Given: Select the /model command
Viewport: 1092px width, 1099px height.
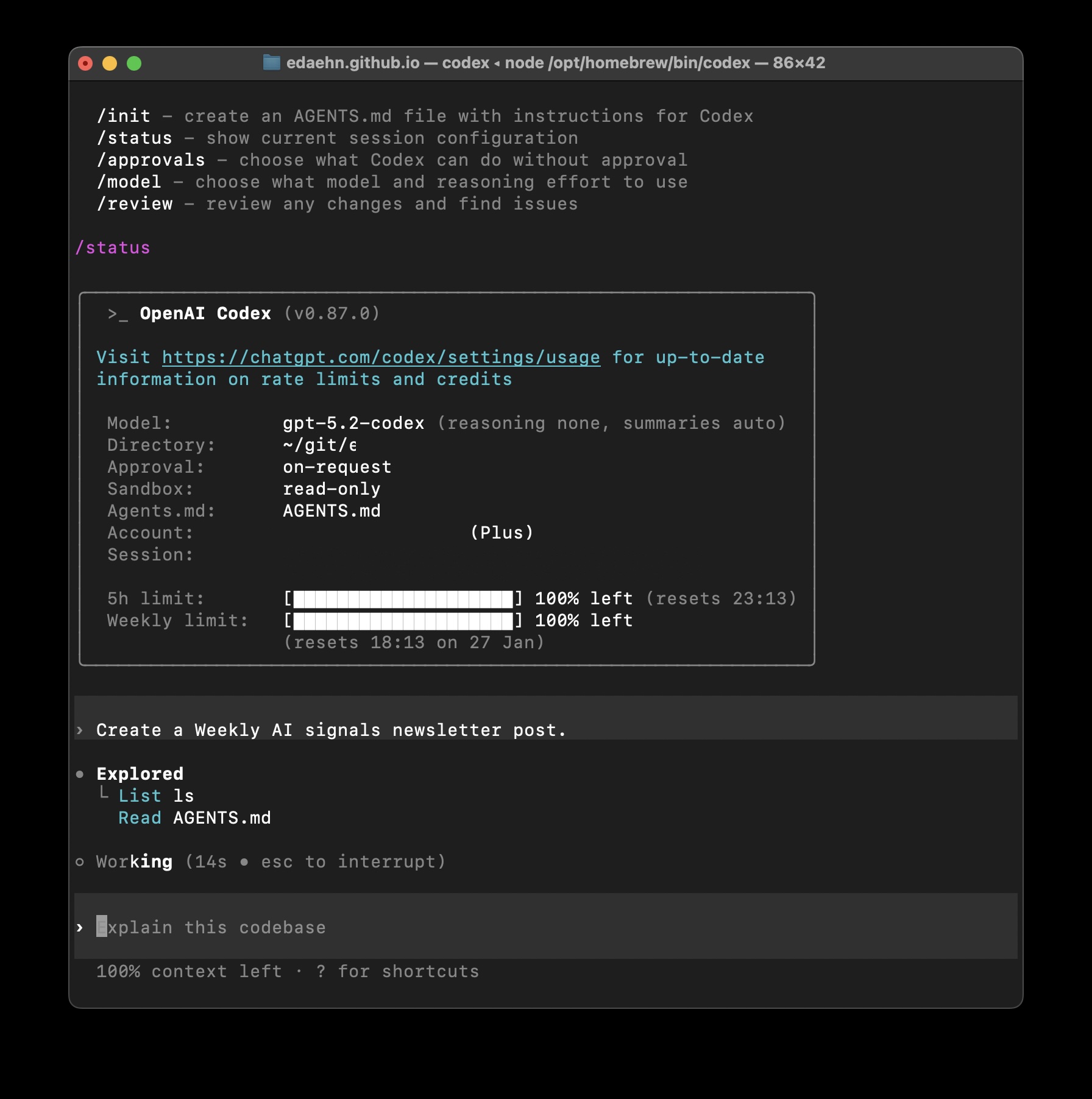Looking at the screenshot, I should [130, 182].
